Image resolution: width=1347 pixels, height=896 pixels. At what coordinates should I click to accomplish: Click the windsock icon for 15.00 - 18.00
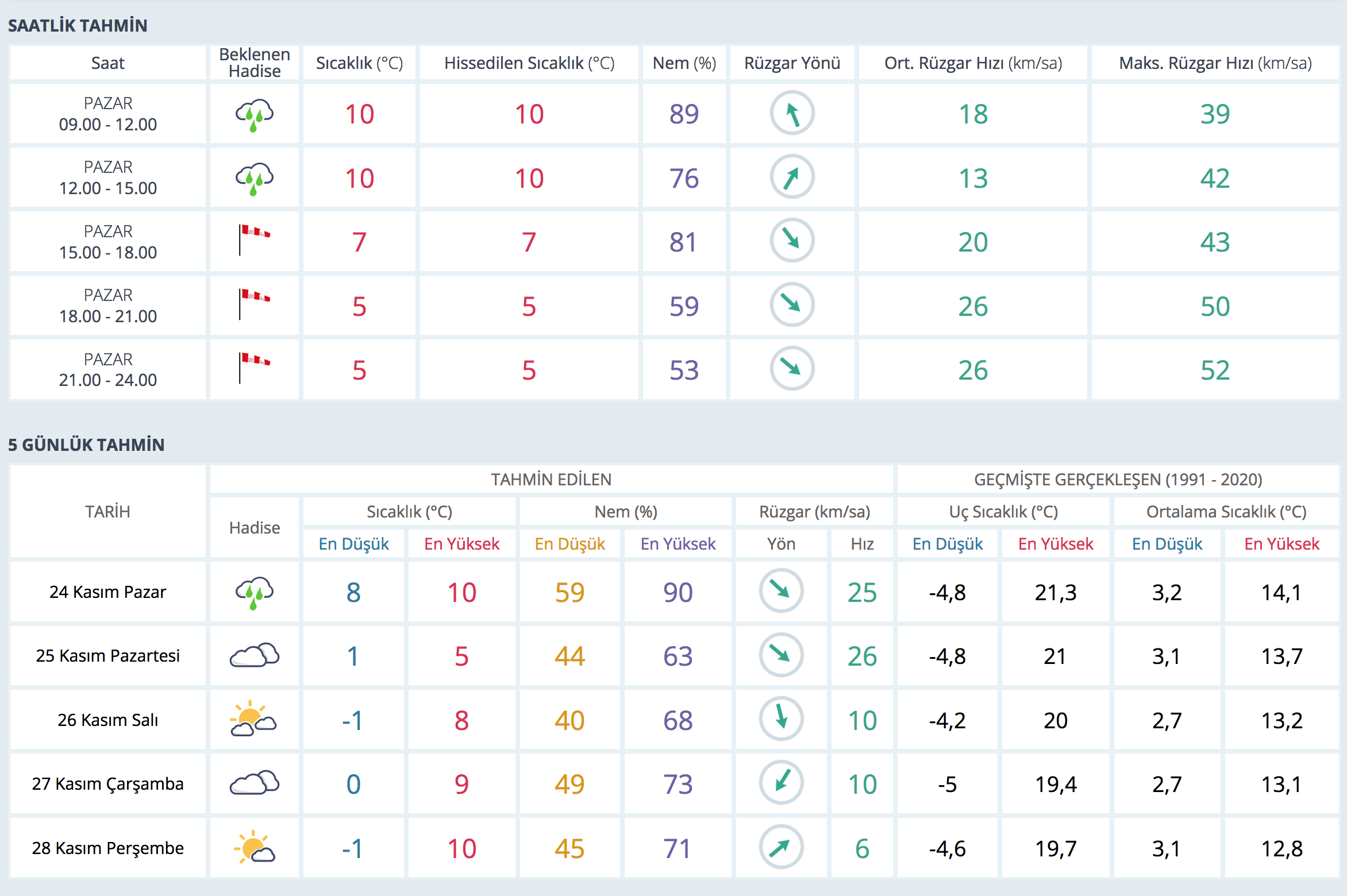[x=255, y=240]
